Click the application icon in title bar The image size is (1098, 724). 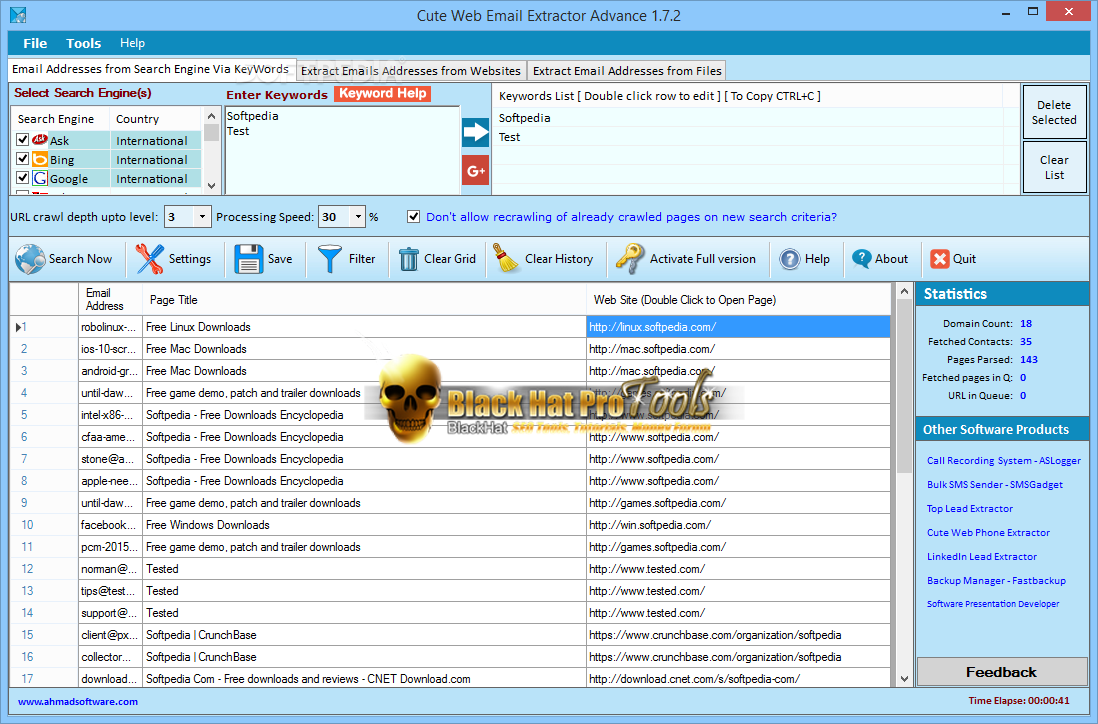tap(18, 15)
